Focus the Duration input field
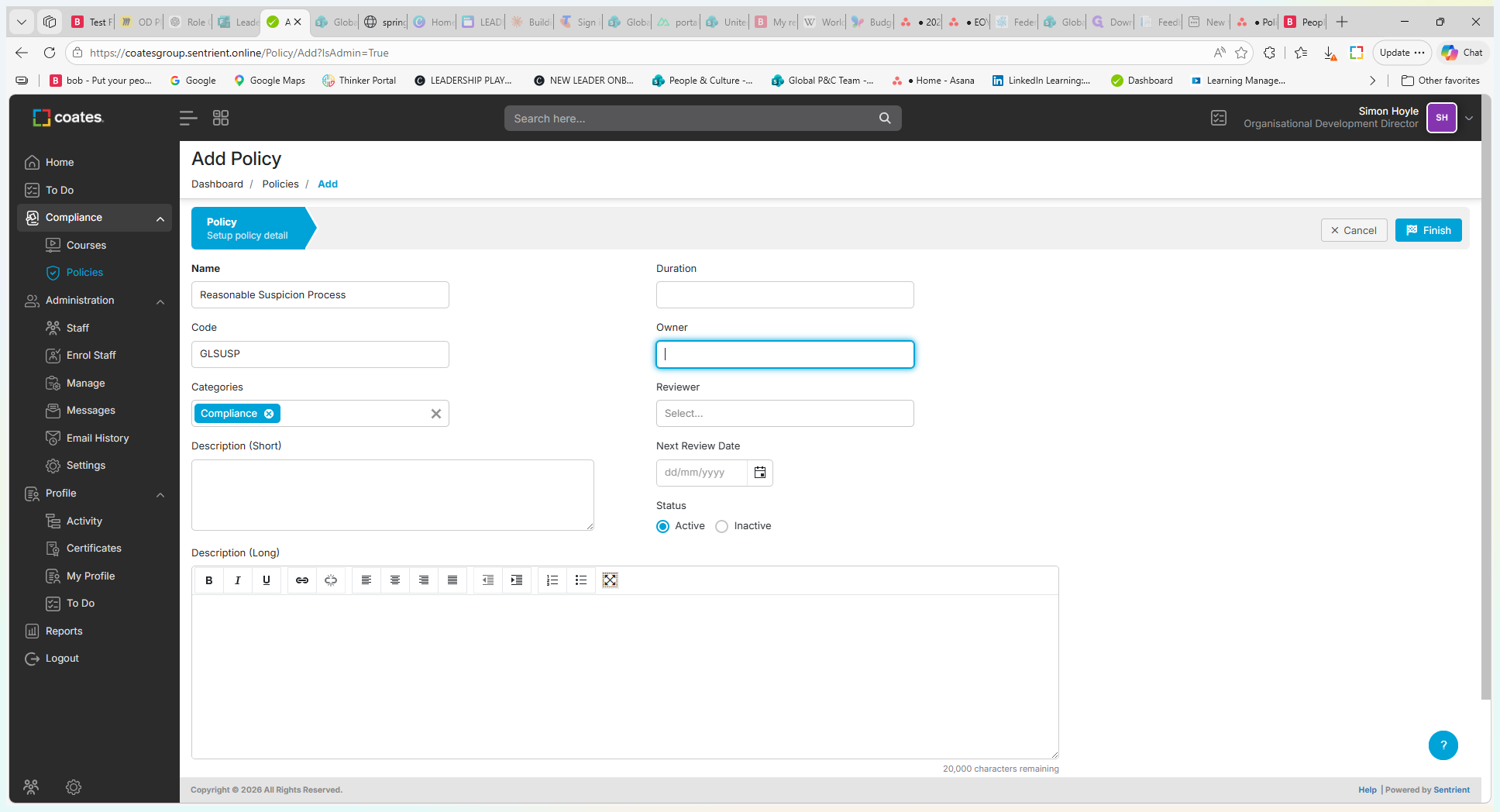This screenshot has width=1500, height=812. point(785,295)
